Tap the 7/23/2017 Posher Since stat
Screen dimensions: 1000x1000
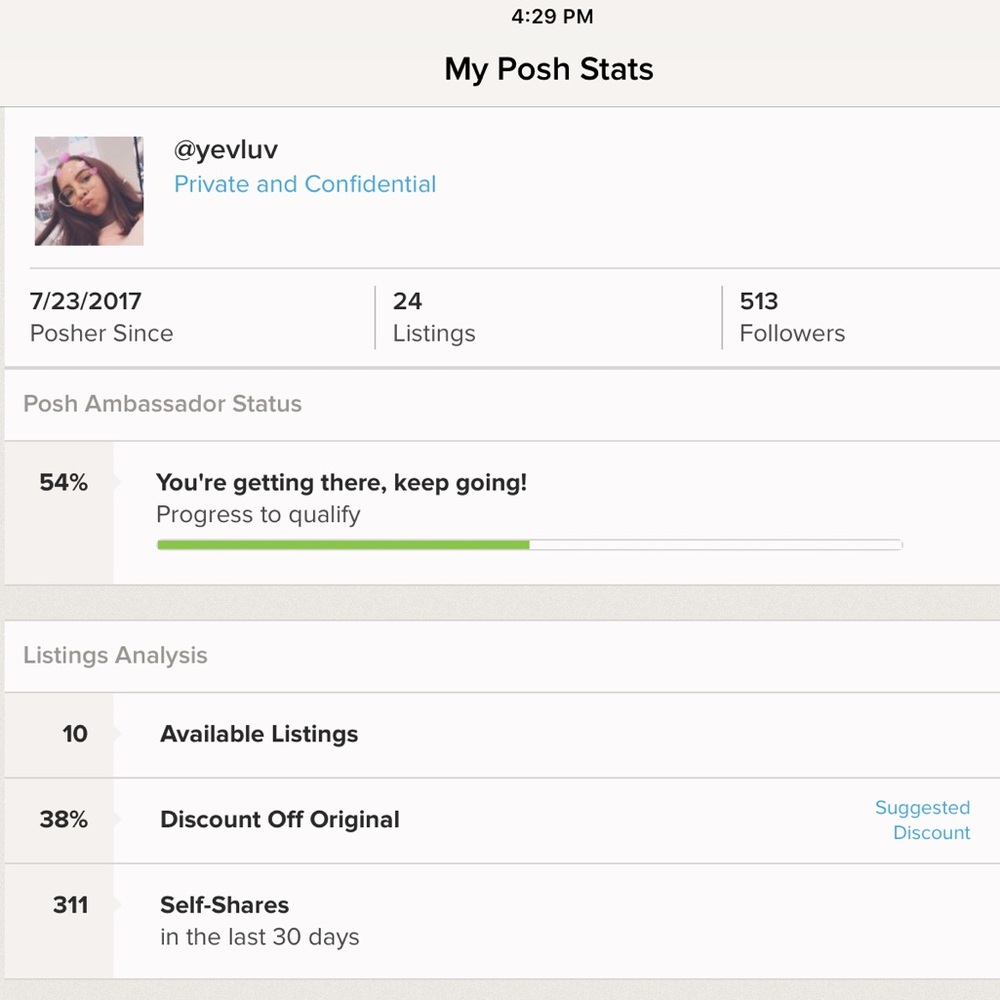[101, 317]
